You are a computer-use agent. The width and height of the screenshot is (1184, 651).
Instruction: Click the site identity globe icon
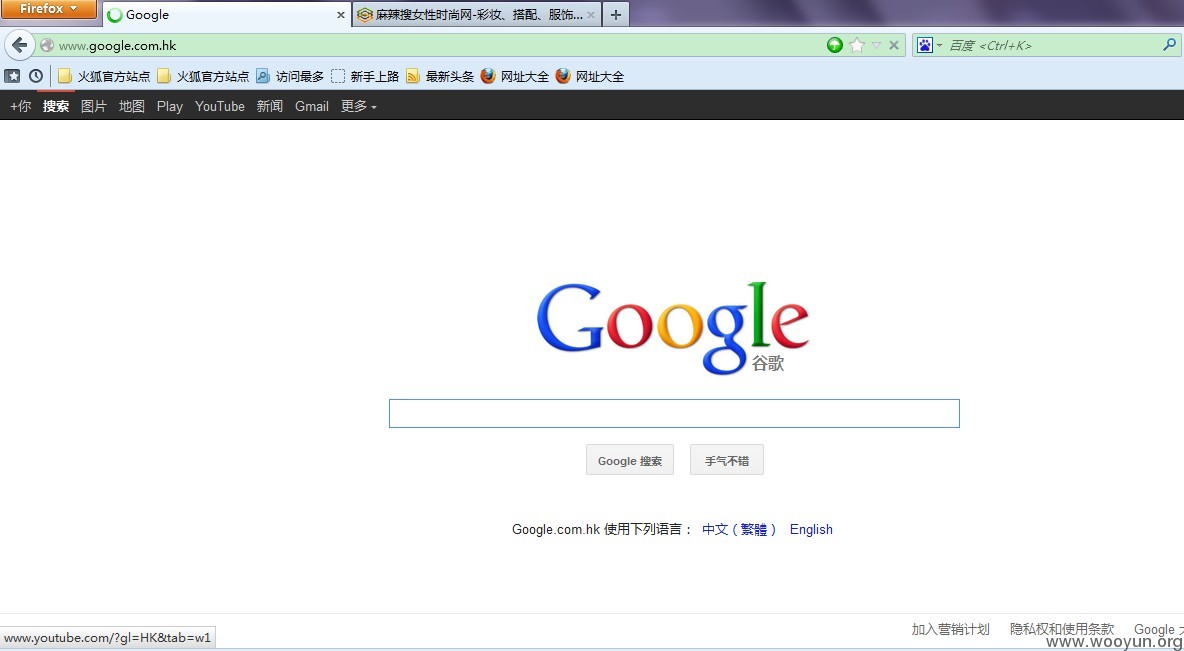click(47, 45)
